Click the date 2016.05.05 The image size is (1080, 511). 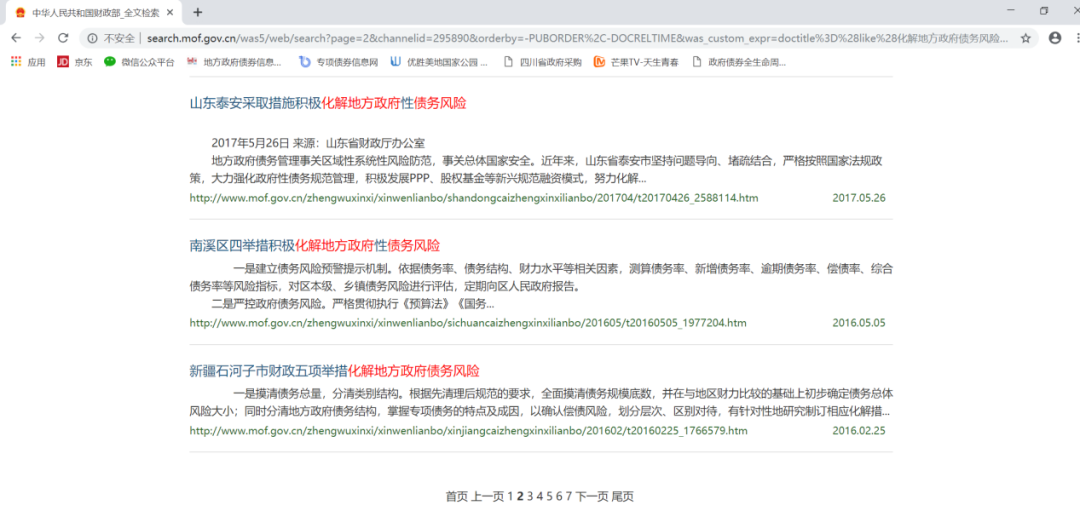(859, 322)
